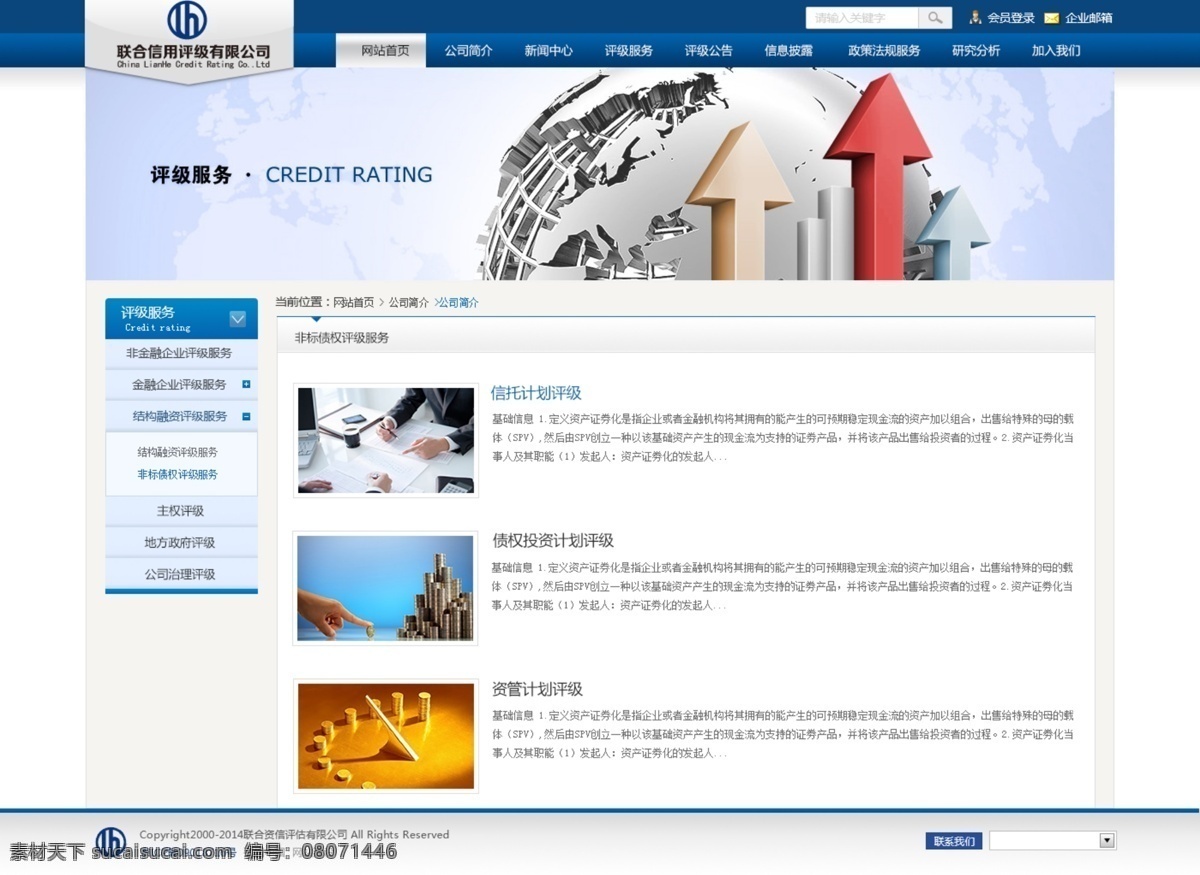Click the 企业邮箱 link

click(x=1089, y=18)
